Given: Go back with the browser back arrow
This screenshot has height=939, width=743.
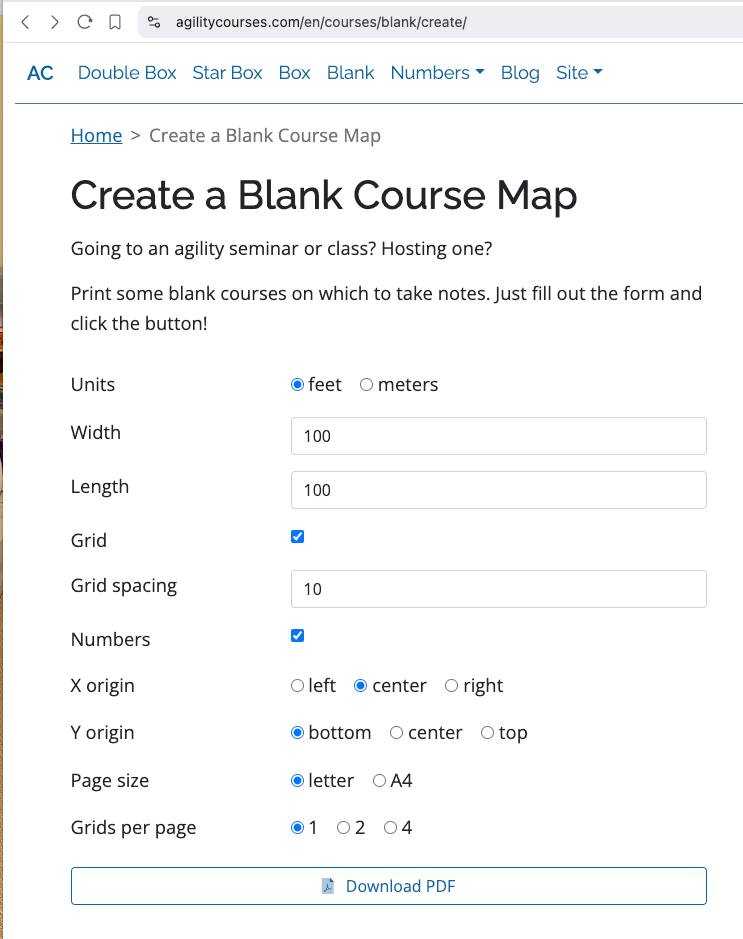Looking at the screenshot, I should 25,22.
